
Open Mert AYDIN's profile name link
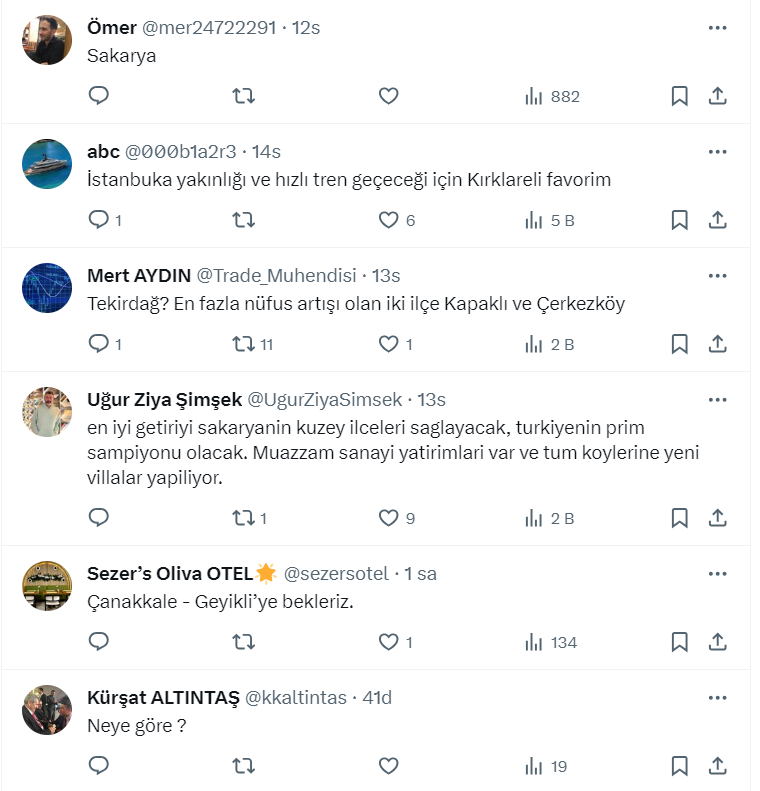point(138,275)
